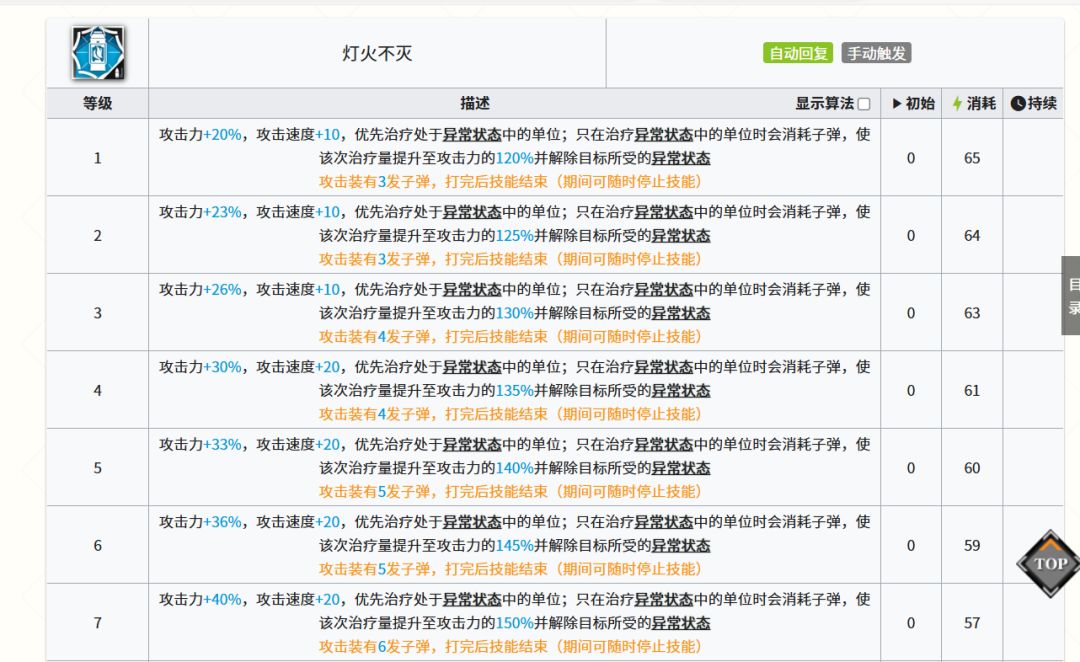Click the skill name 灯火不灭
This screenshot has height=662, width=1080.
coord(377,54)
